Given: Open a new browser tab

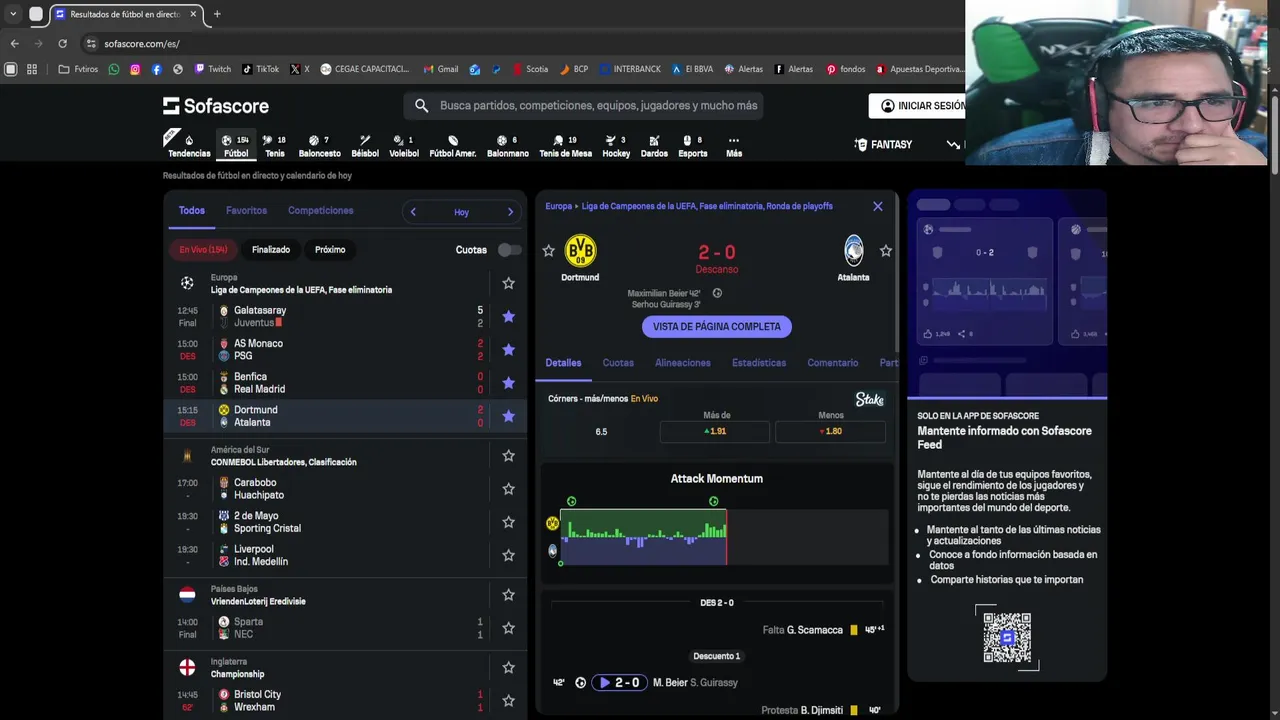Looking at the screenshot, I should pos(217,14).
